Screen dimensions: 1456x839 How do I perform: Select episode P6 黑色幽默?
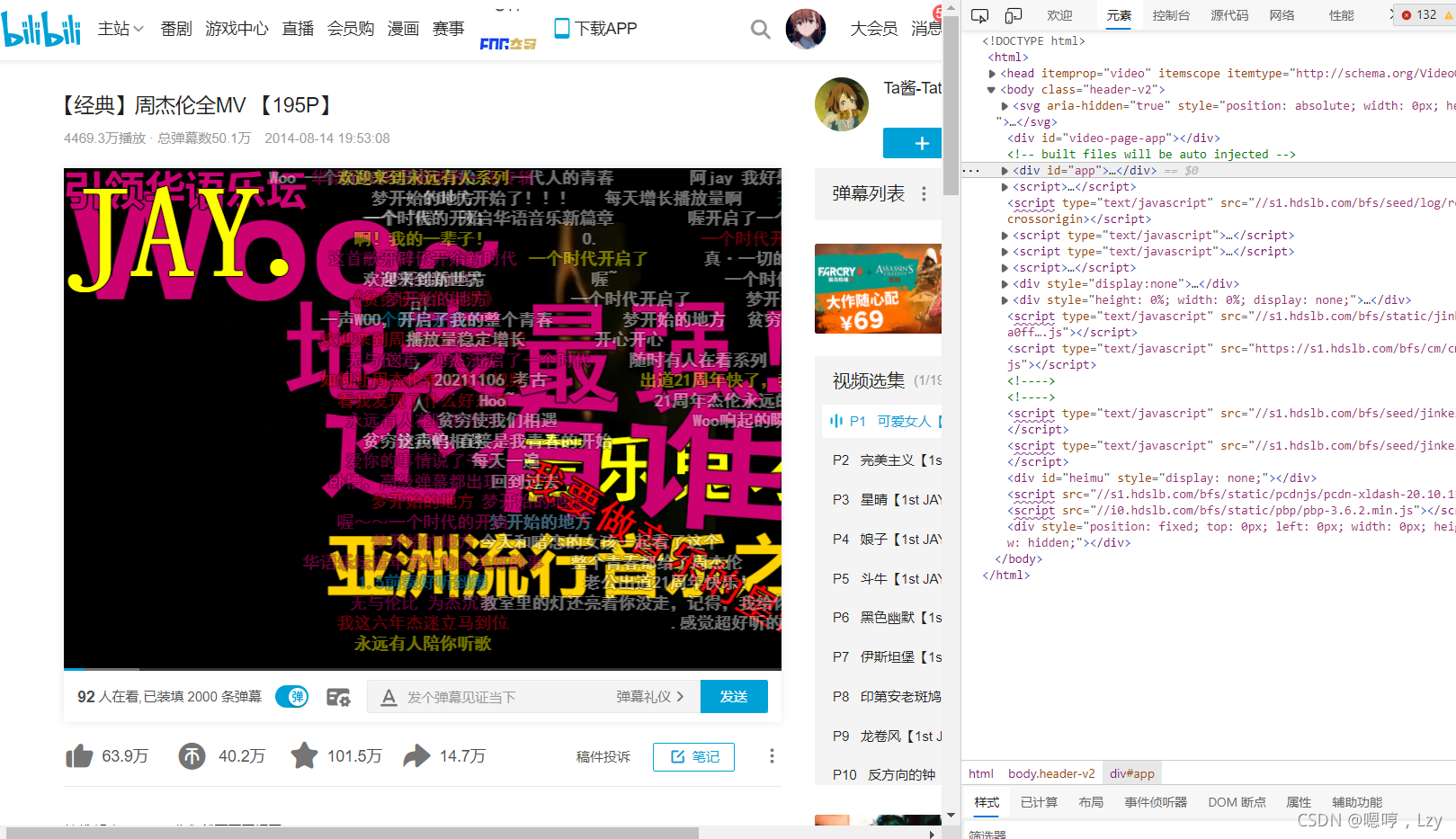pyautogui.click(x=883, y=618)
